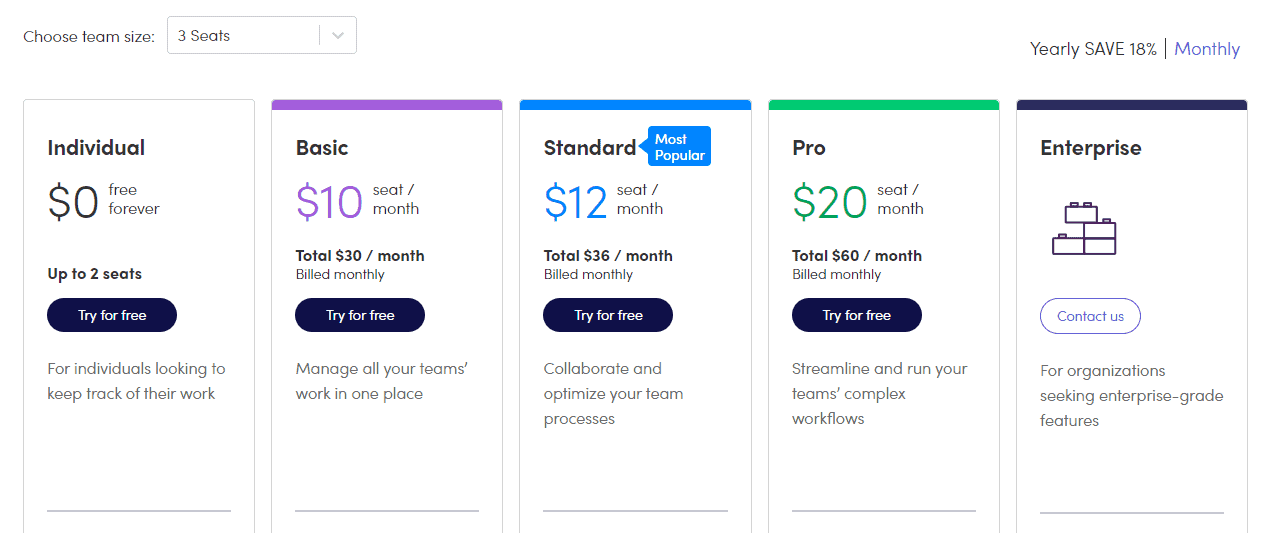The image size is (1268, 533).
Task: Click the Standard plan heading
Action: click(x=590, y=148)
